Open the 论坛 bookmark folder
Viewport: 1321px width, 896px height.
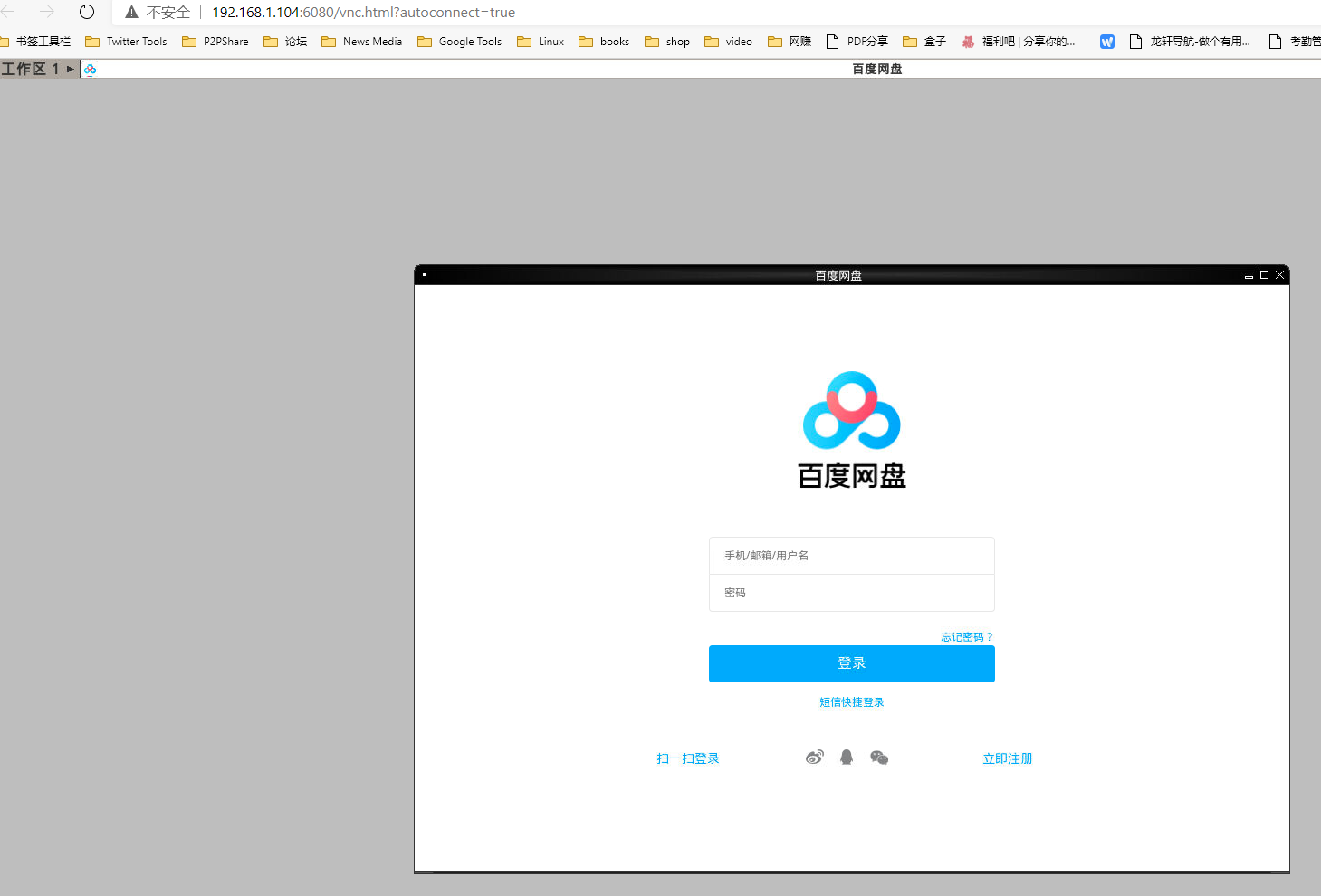(x=285, y=42)
